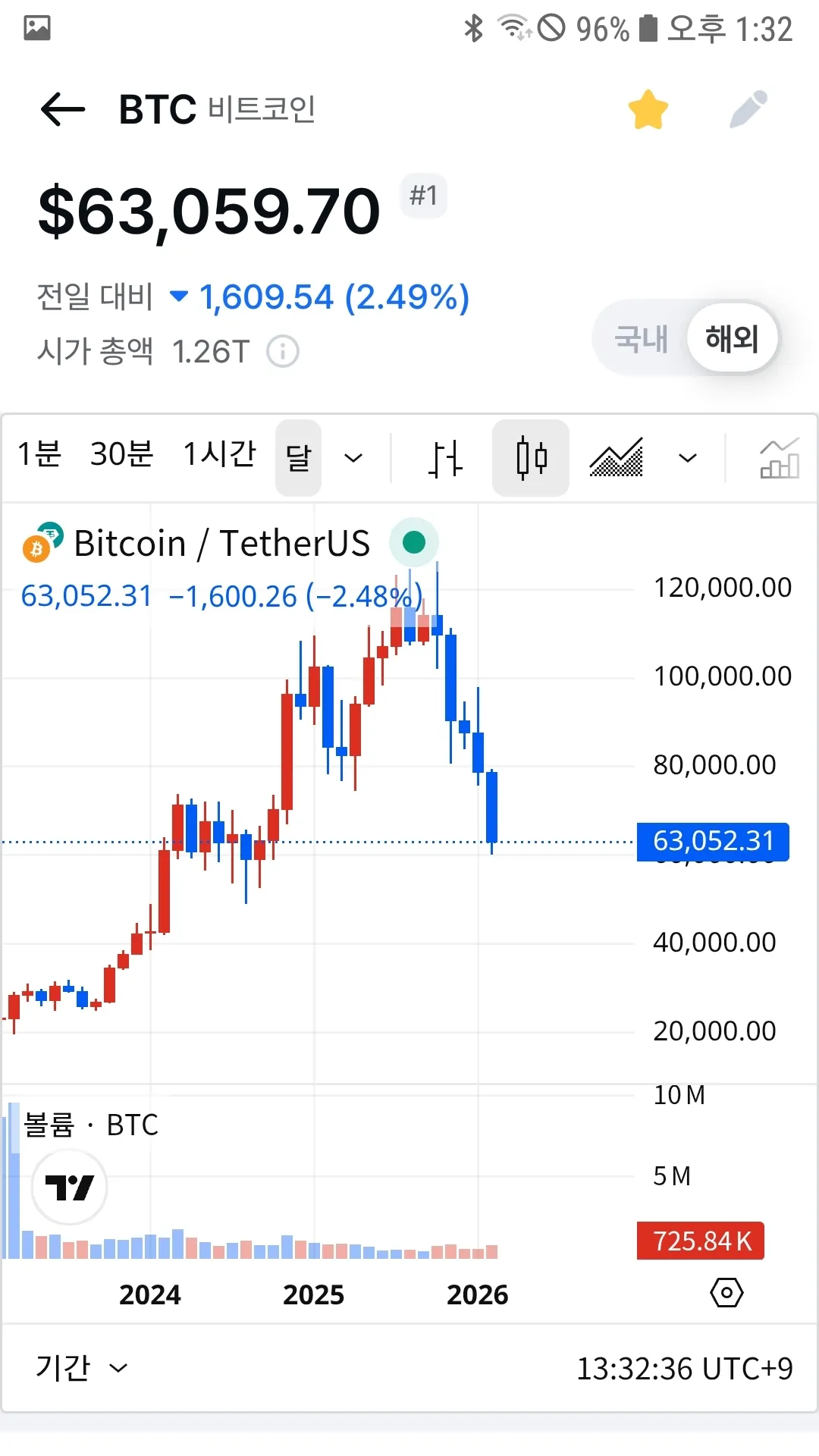Expand the chart style dropdown chevron
The image size is (819, 1456).
tap(688, 458)
